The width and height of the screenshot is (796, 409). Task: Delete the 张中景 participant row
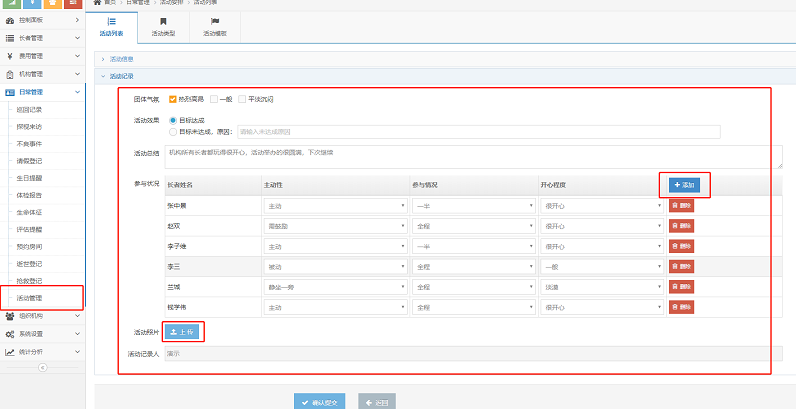[681, 205]
